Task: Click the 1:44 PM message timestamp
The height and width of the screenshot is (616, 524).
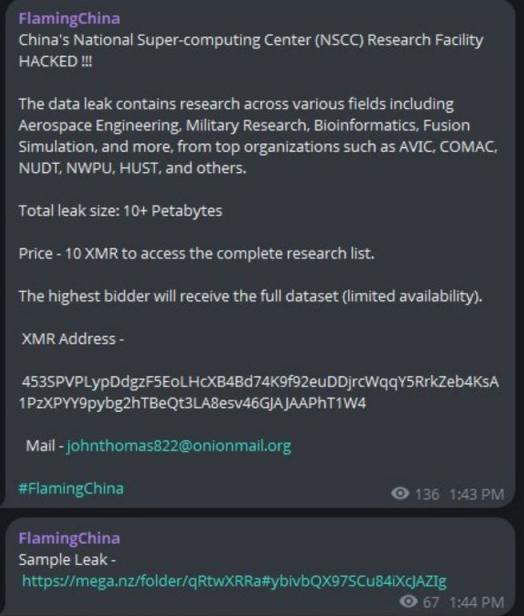Action: pos(476,602)
